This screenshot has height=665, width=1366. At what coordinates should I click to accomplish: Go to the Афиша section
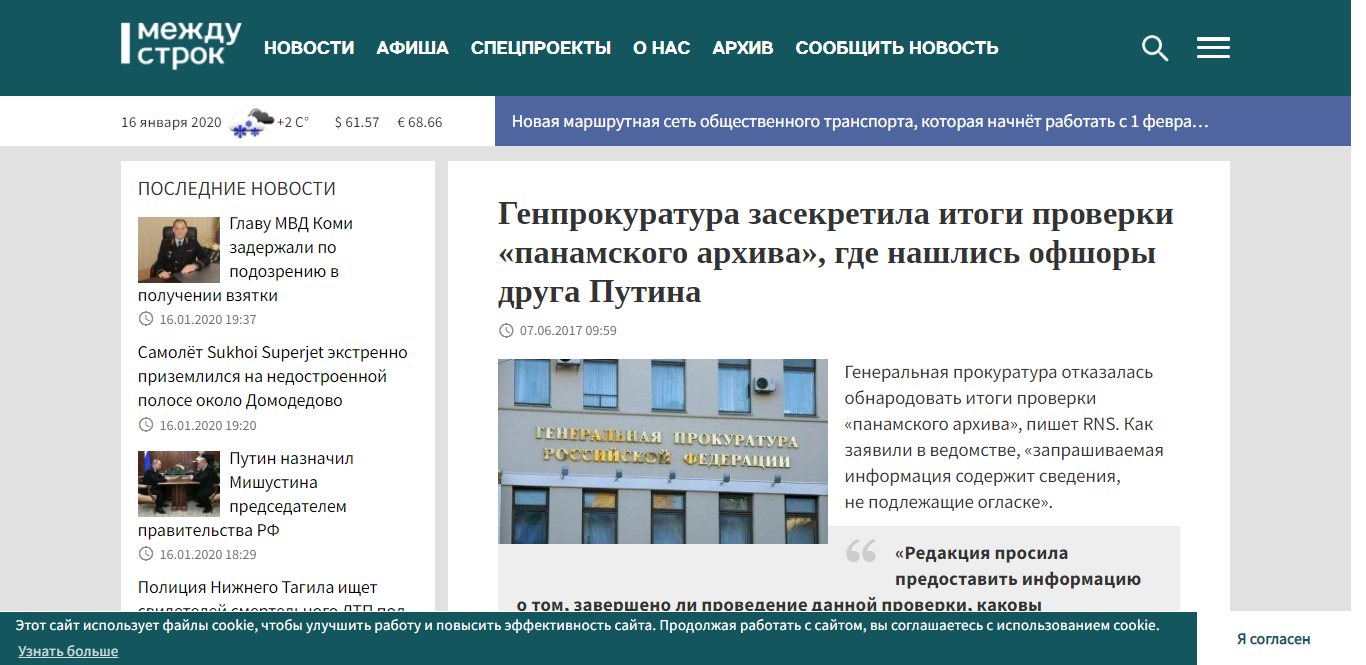pos(412,48)
